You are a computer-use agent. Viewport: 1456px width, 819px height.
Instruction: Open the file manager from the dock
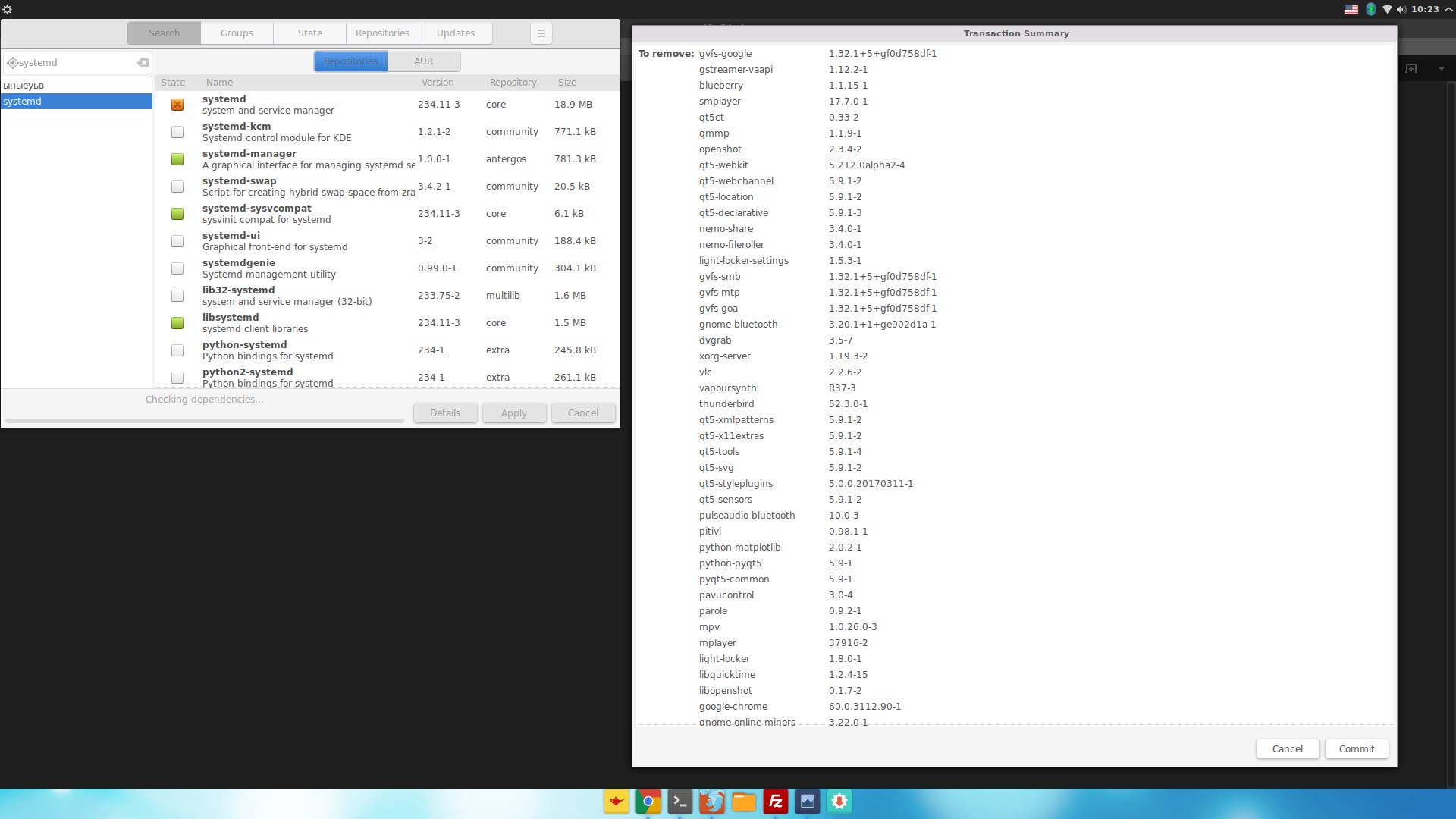tap(744, 802)
